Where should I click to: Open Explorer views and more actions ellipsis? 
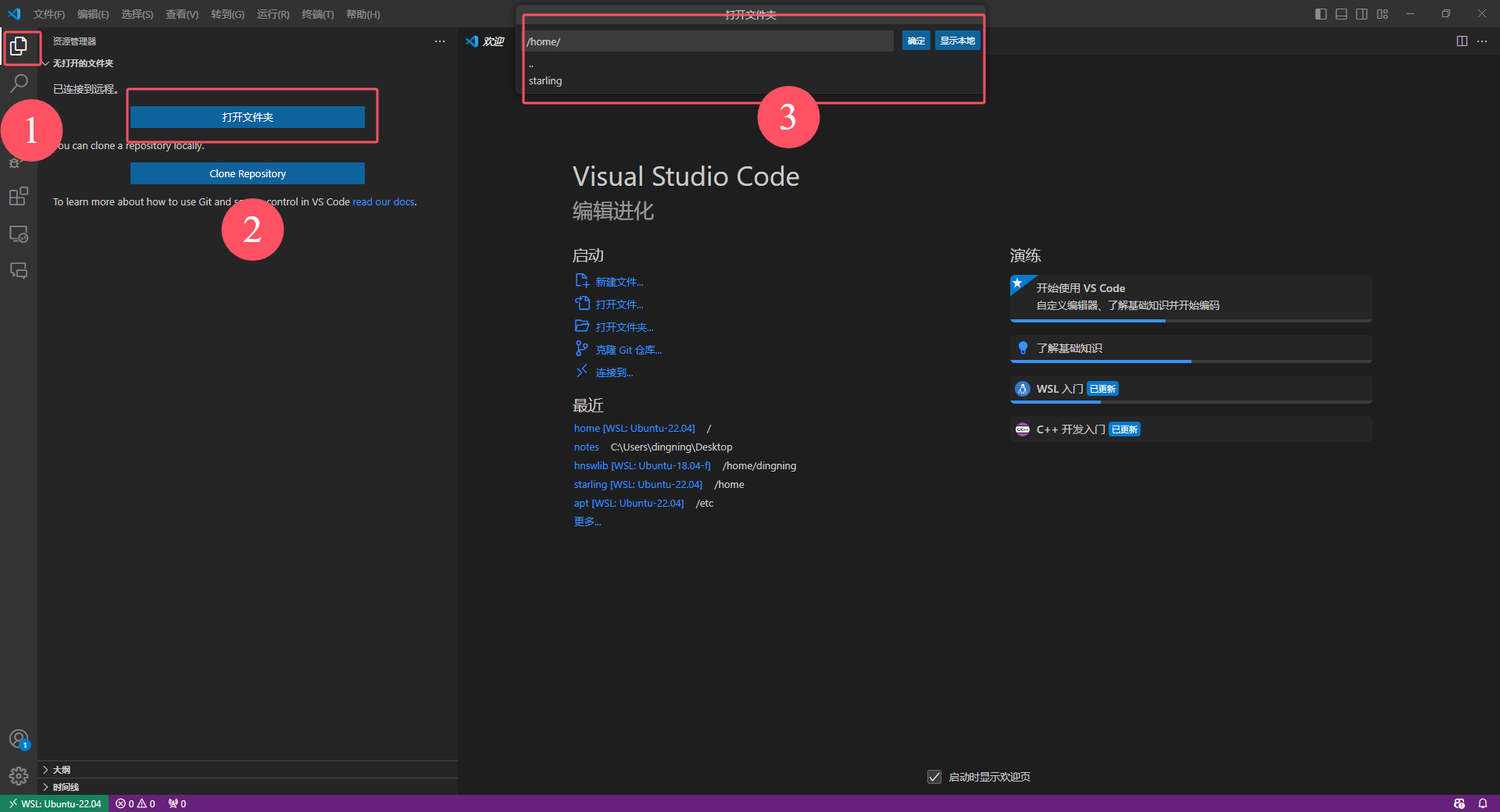(440, 41)
